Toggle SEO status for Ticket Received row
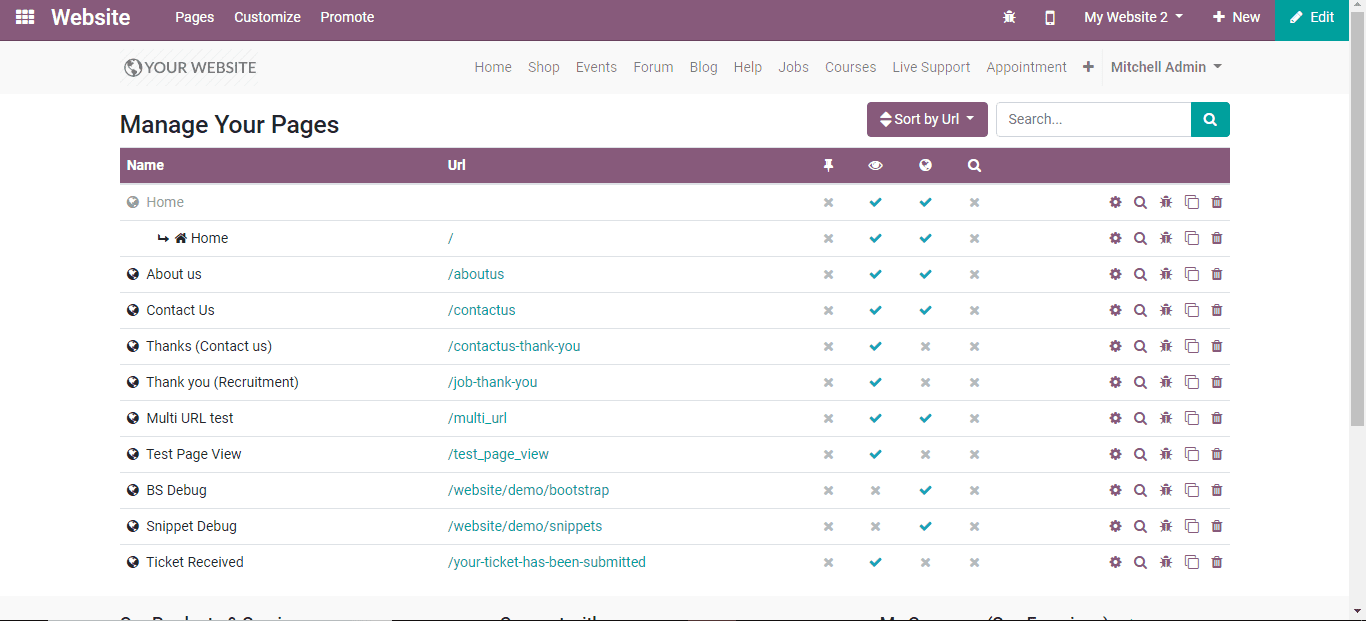This screenshot has height=621, width=1366. click(x=974, y=562)
